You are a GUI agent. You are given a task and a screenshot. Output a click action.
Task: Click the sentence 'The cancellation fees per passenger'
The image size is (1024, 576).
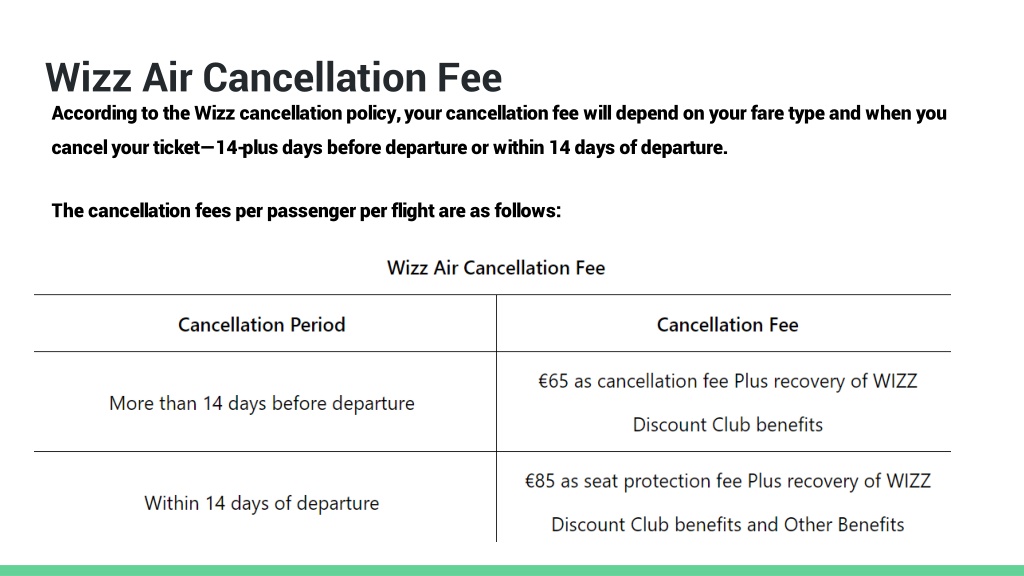(x=306, y=211)
